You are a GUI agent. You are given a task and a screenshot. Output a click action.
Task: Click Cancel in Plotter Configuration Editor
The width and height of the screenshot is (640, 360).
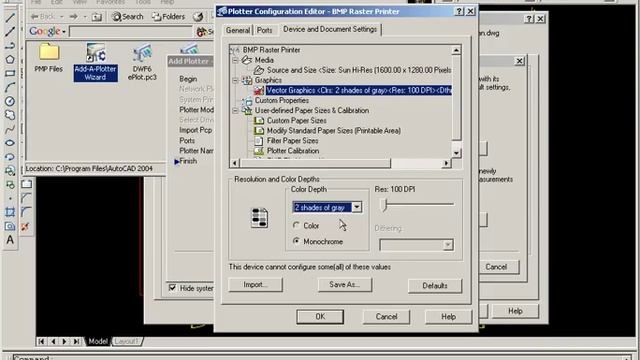point(386,317)
